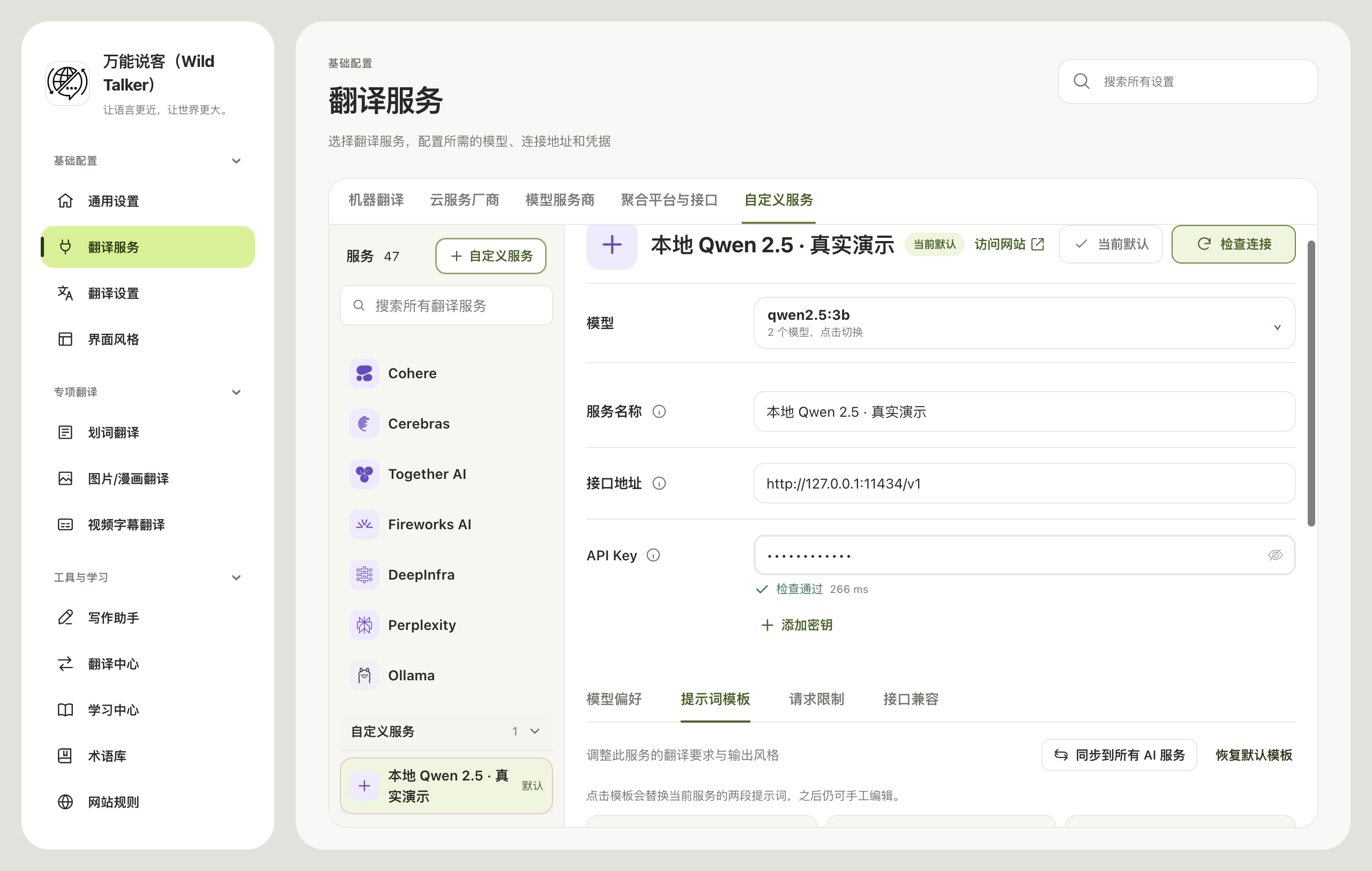Open 写作助手 in the sidebar
The image size is (1372, 871).
coord(147,618)
